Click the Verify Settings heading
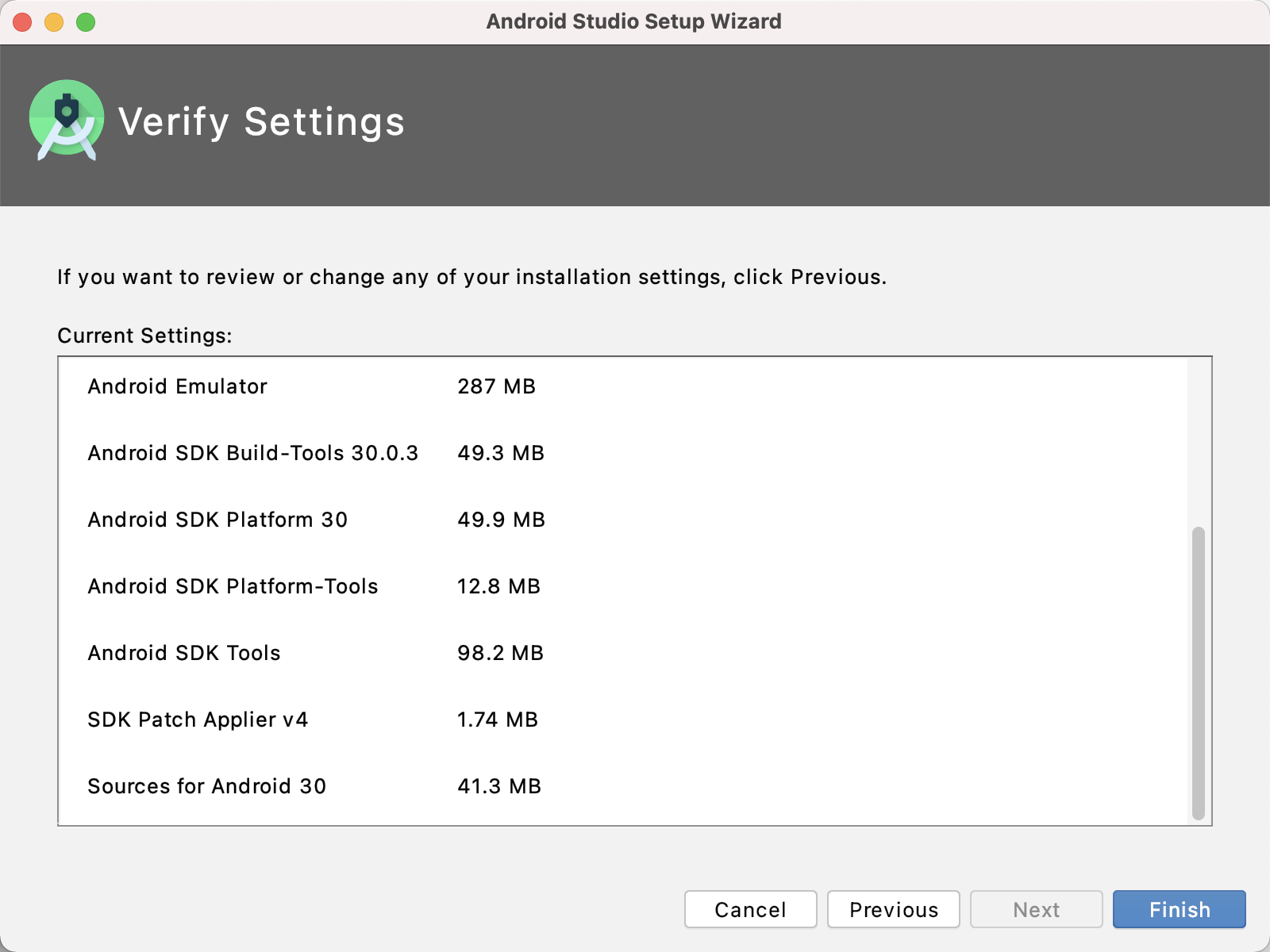1270x952 pixels. [261, 122]
